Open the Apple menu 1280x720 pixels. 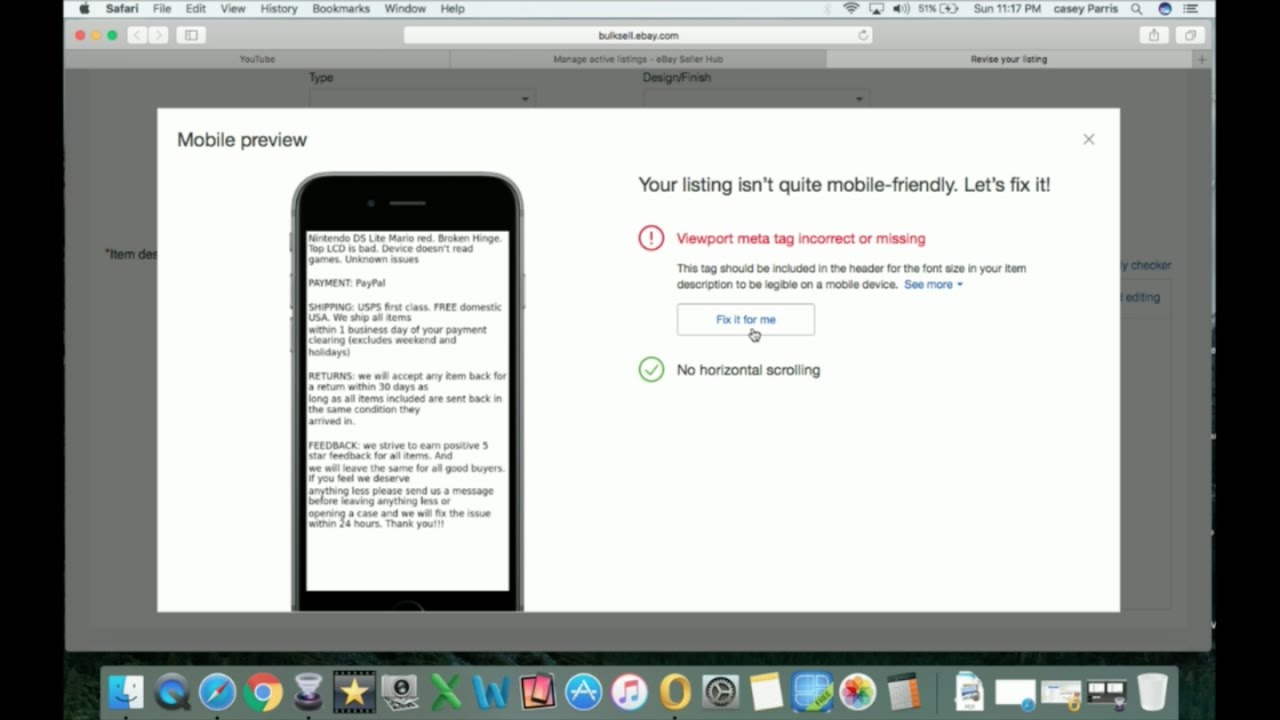[x=84, y=9]
